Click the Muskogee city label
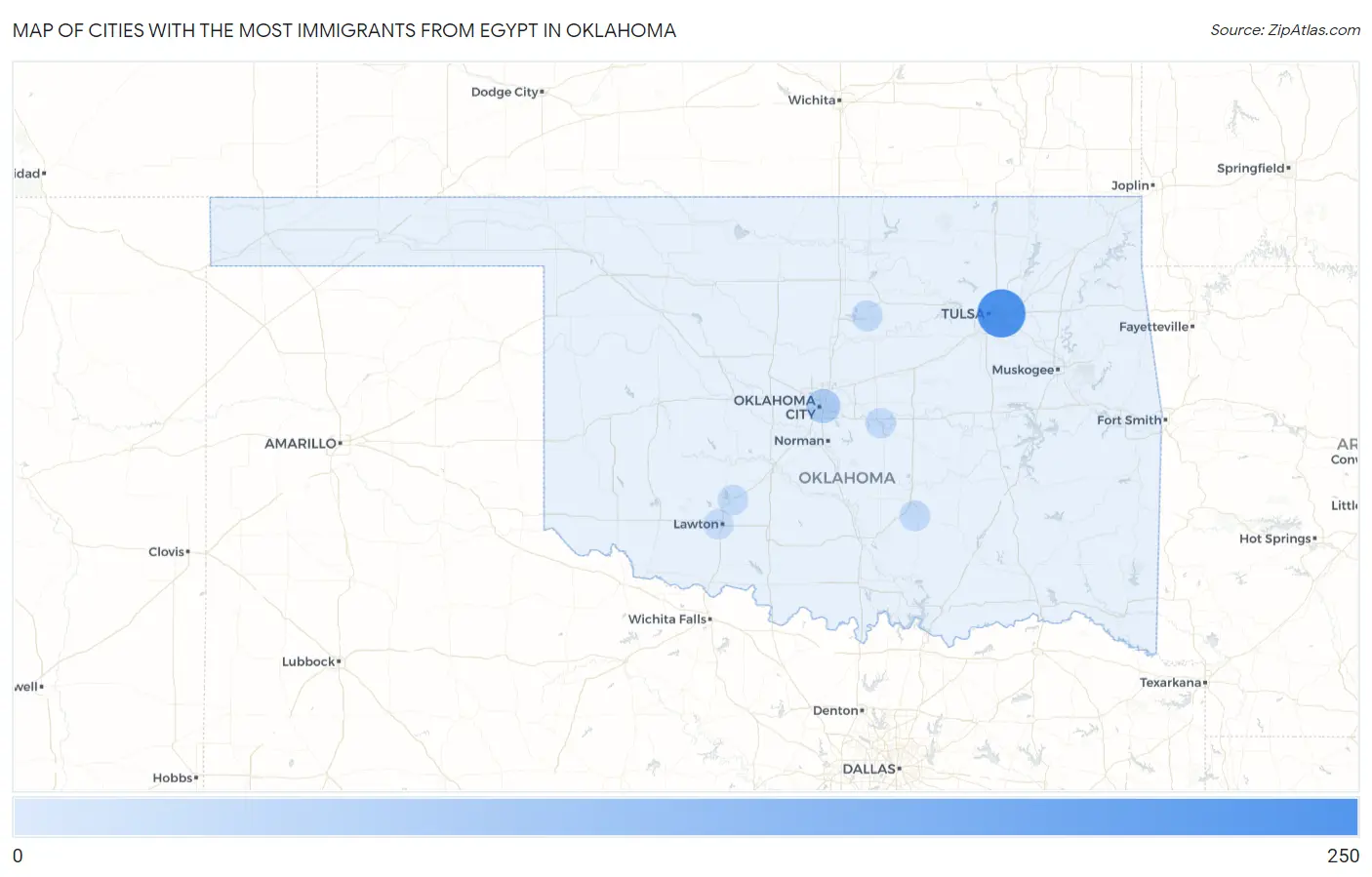 [x=1023, y=370]
